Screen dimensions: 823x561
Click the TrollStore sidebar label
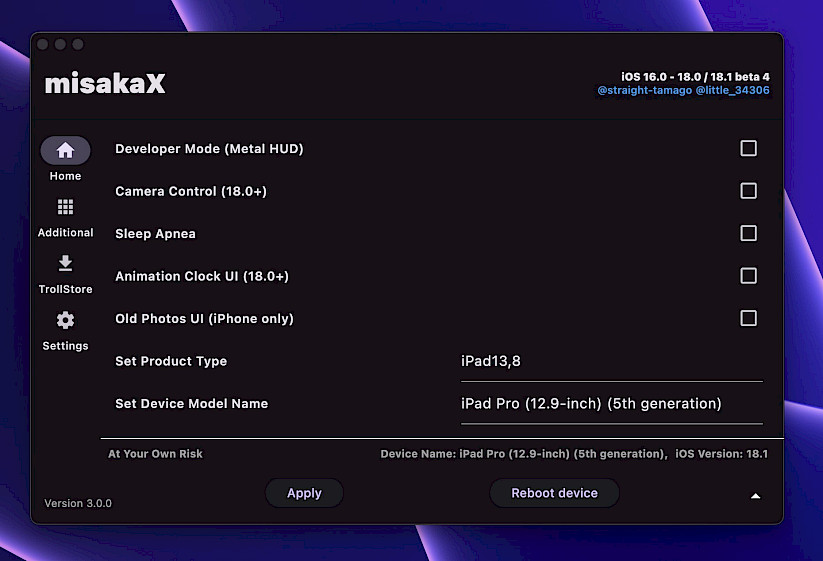click(x=65, y=289)
